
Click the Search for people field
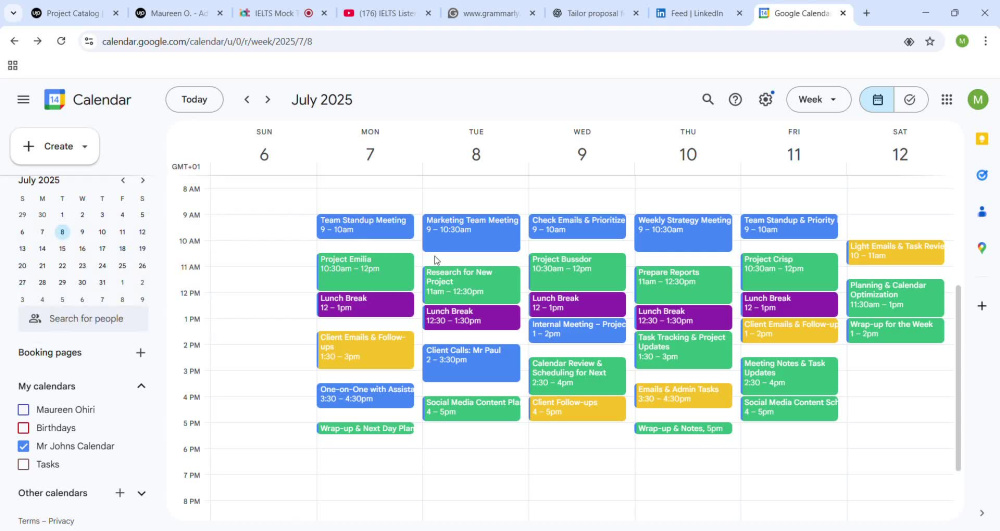coord(83,319)
